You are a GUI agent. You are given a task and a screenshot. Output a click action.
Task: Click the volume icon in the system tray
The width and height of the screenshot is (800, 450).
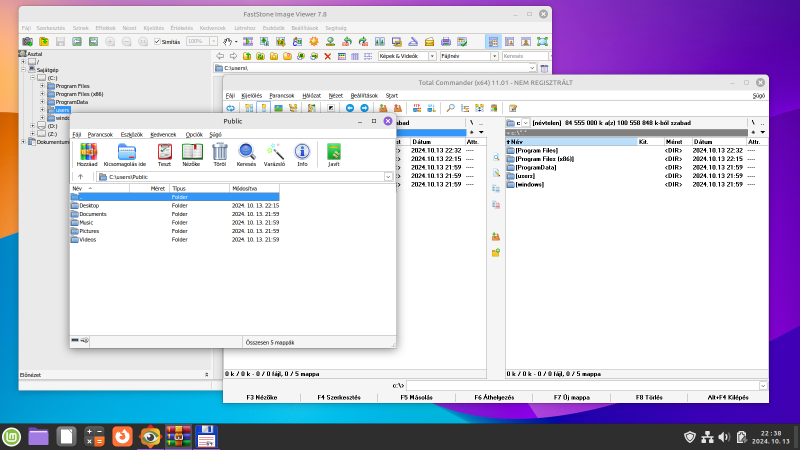tap(724, 437)
